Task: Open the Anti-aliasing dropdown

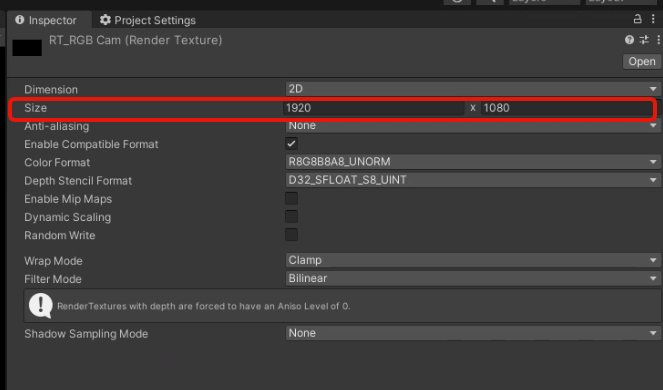Action: [473, 126]
